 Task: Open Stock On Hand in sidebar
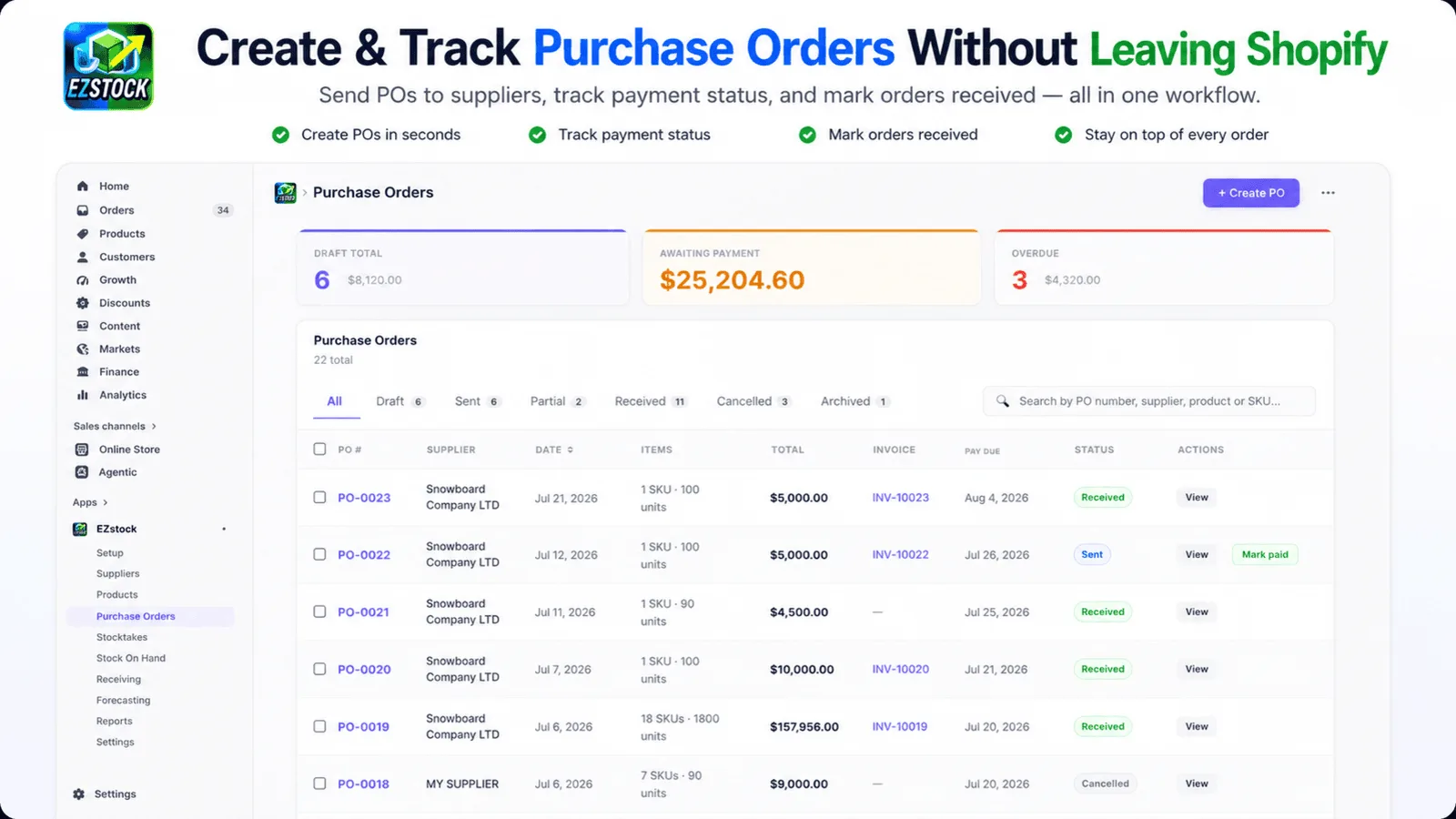click(131, 658)
